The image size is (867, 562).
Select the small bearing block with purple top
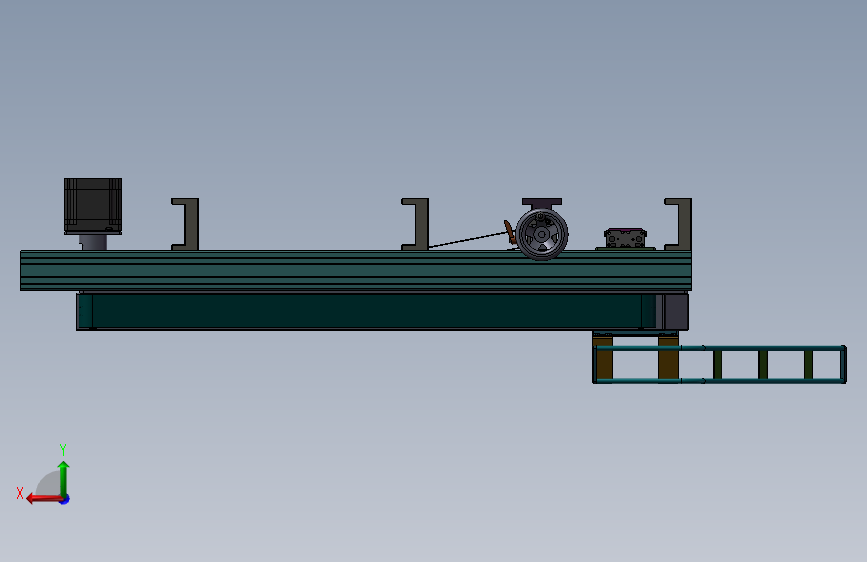click(625, 238)
